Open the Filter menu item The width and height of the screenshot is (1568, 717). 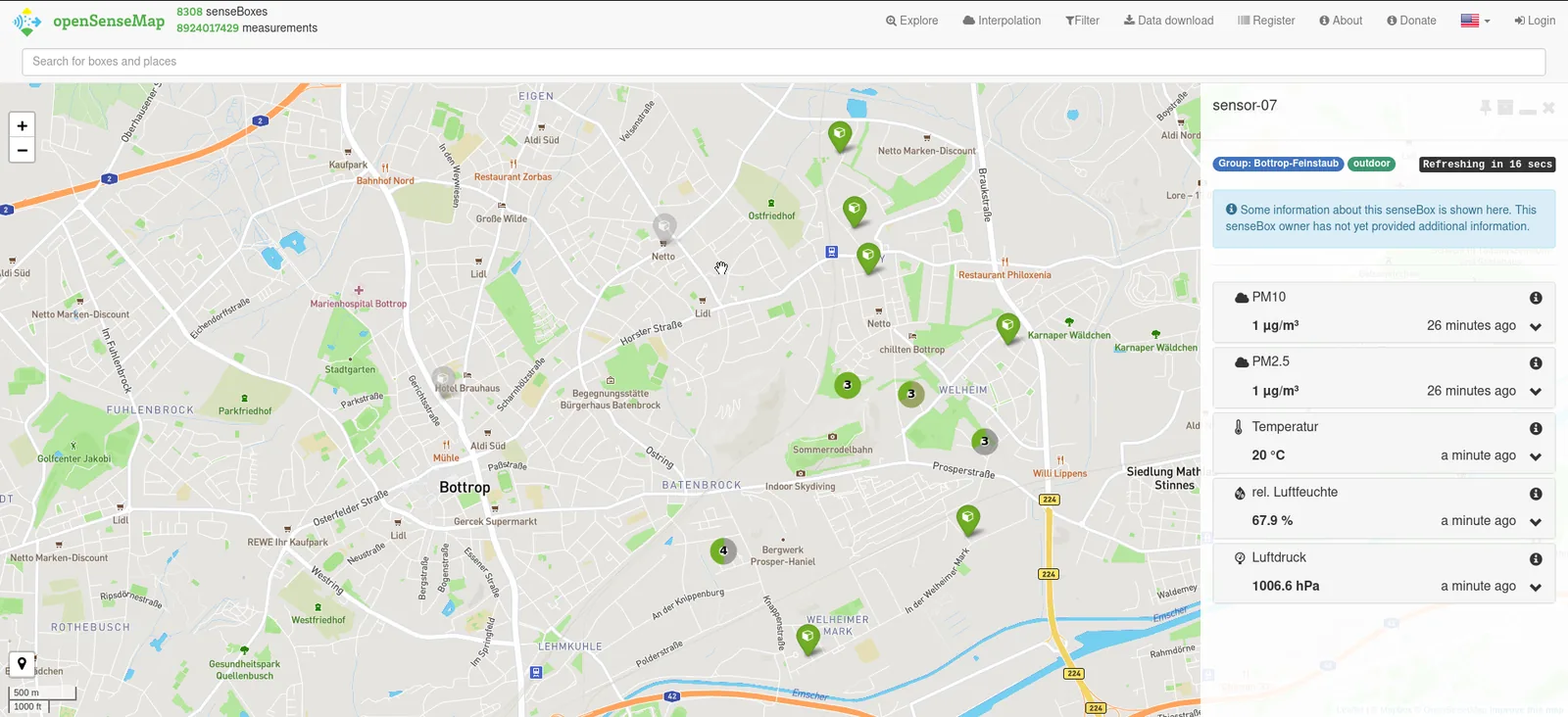(1082, 21)
